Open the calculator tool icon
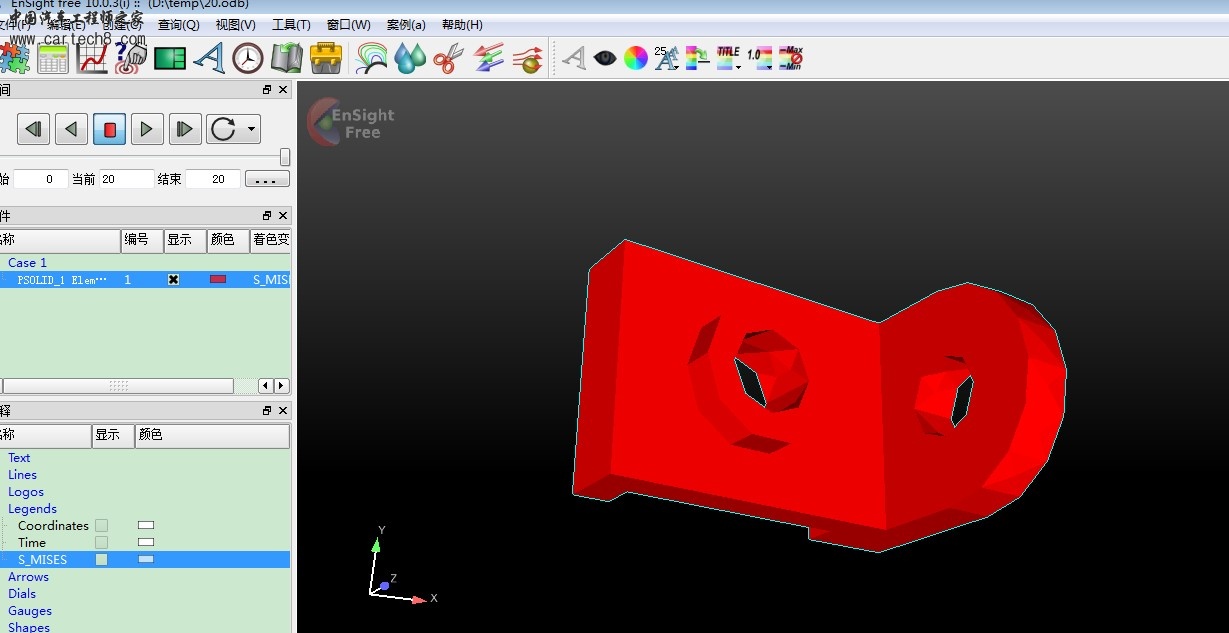The height and width of the screenshot is (633, 1229). click(53, 59)
